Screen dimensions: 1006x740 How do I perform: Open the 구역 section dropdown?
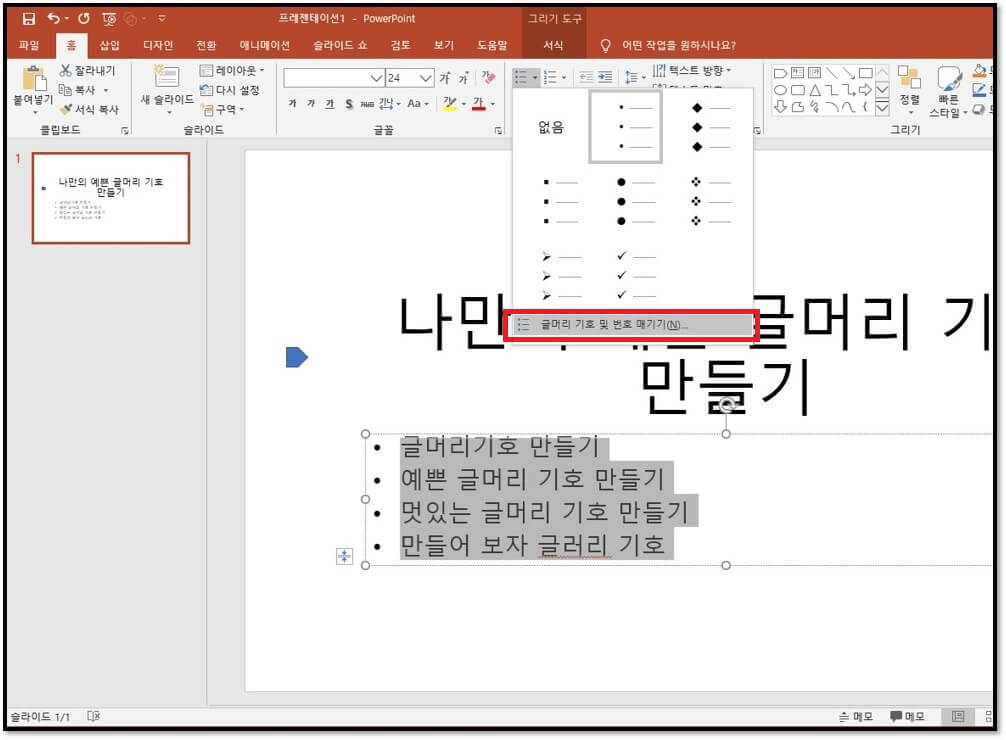coord(223,110)
